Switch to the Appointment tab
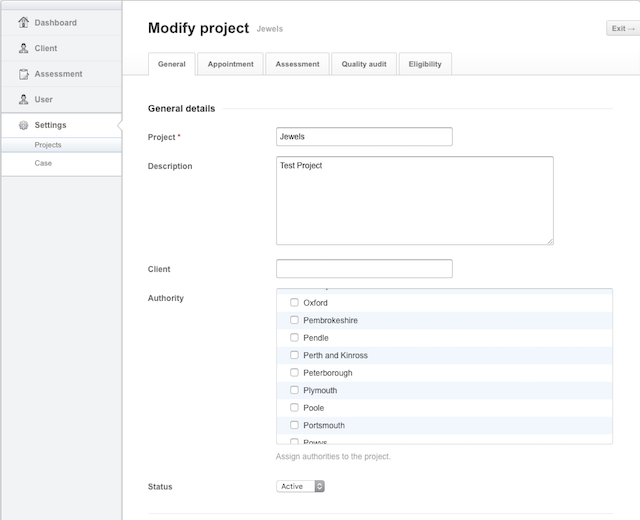This screenshot has width=640, height=520. point(231,64)
